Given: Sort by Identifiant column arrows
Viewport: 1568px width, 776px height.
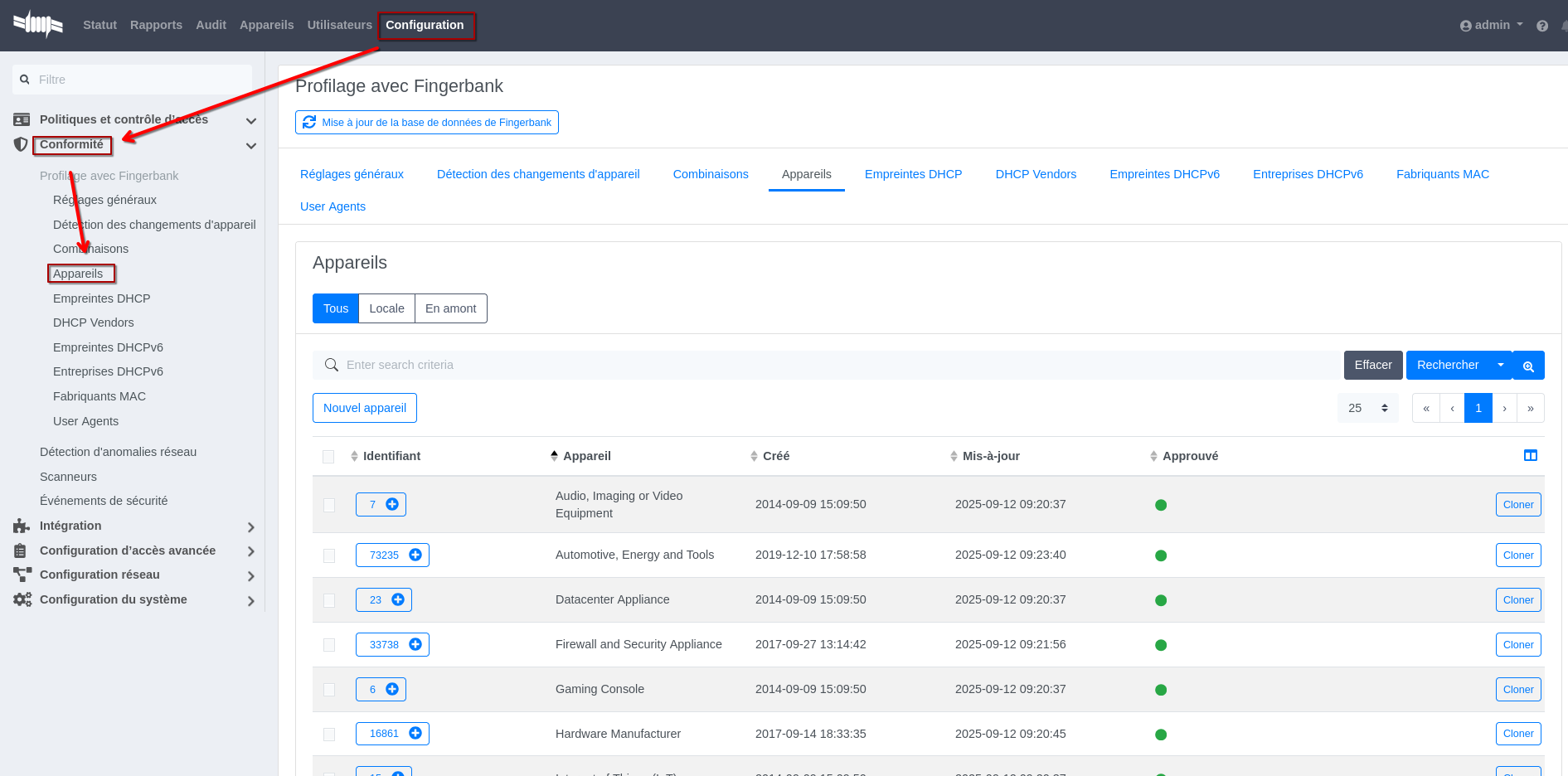Looking at the screenshot, I should [354, 456].
